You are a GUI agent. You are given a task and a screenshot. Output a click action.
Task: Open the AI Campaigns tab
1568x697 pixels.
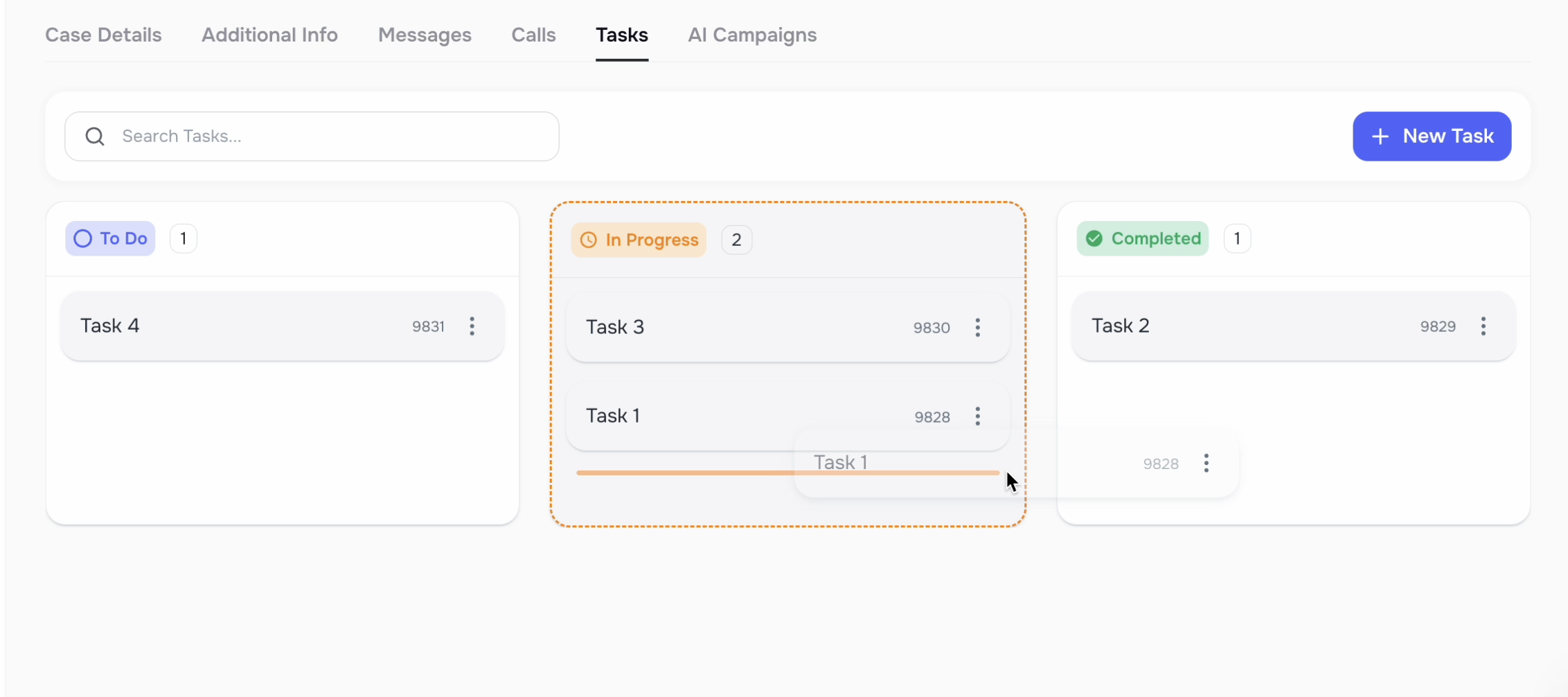click(752, 35)
